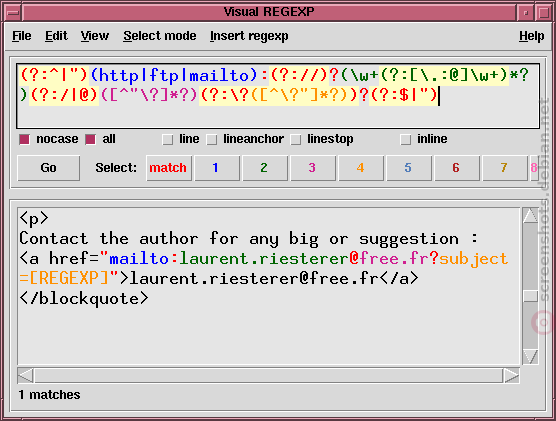Select capture group 3 button

pyautogui.click(x=313, y=168)
